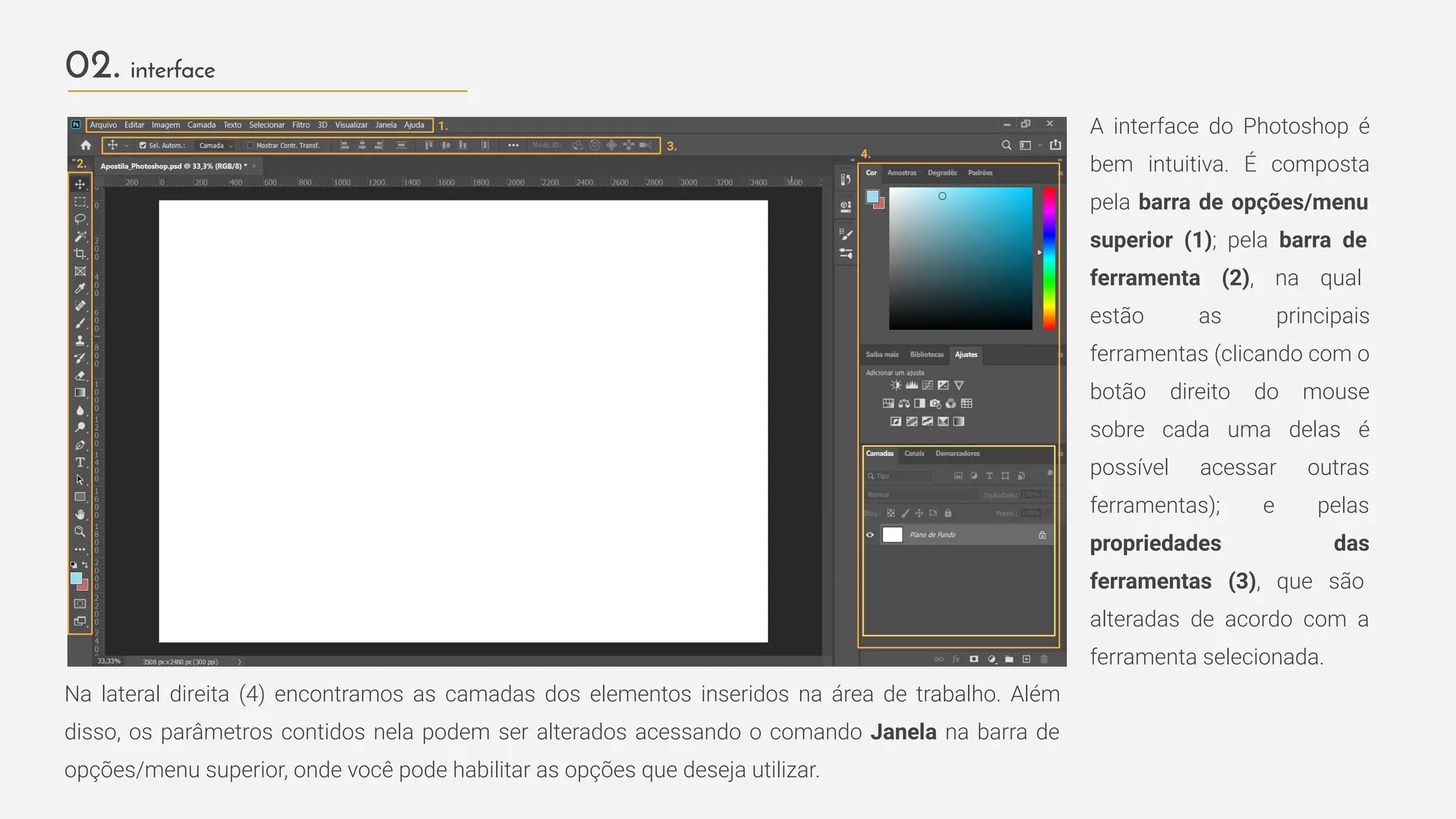
Task: Select the Lasso tool
Action: tap(80, 219)
